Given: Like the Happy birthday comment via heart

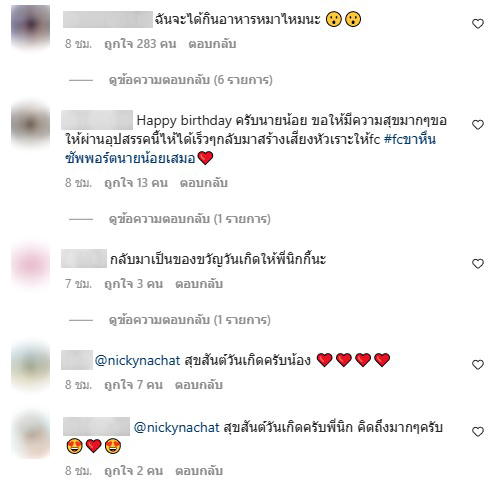Looking at the screenshot, I should coord(478,125).
